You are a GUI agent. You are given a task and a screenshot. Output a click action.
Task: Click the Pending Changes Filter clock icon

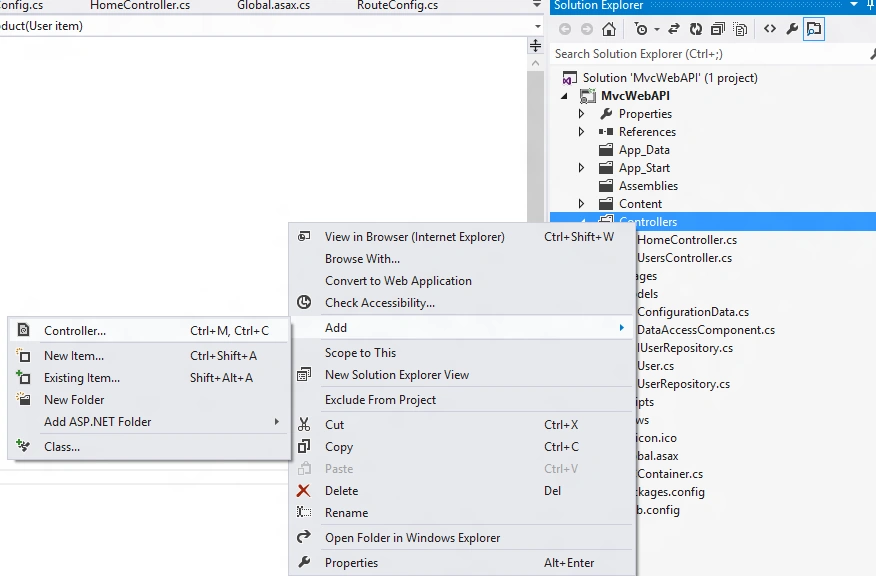(x=641, y=29)
